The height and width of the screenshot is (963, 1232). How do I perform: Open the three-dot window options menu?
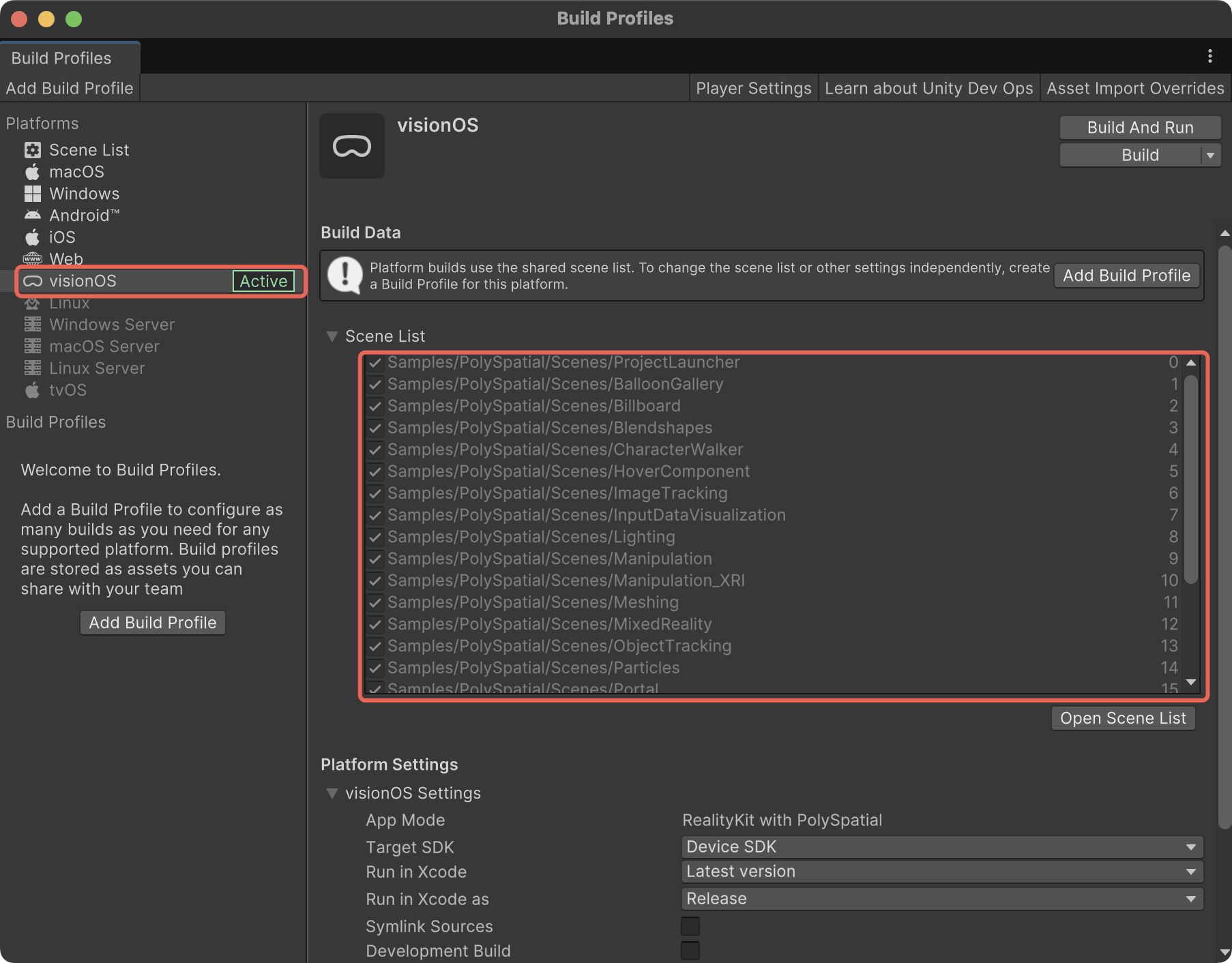[x=1210, y=56]
